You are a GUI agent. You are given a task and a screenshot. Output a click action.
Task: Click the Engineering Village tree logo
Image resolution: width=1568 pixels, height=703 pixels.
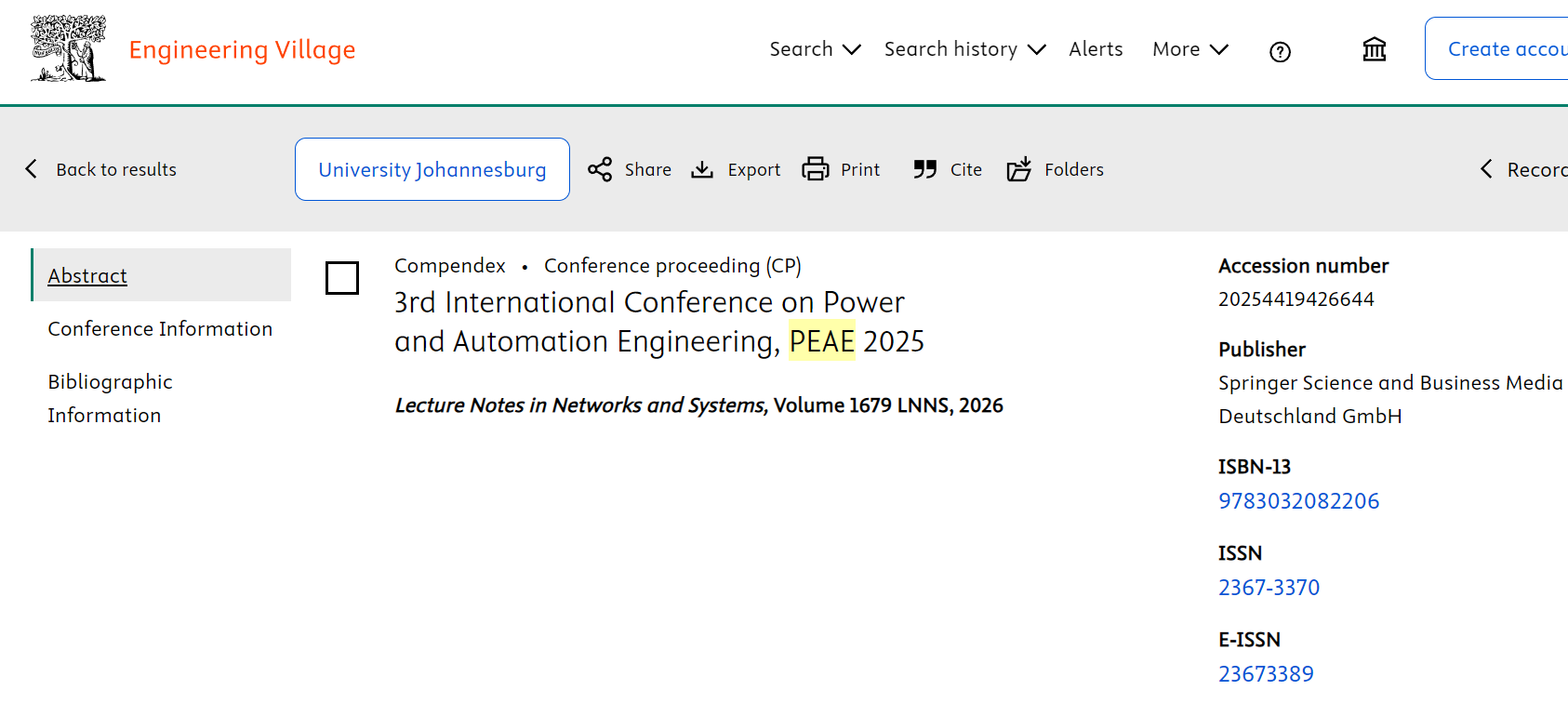68,48
